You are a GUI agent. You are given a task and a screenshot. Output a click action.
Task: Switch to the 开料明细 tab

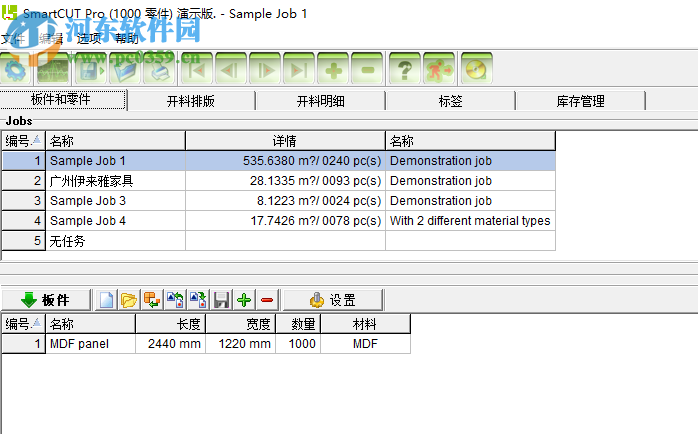pyautogui.click(x=321, y=101)
